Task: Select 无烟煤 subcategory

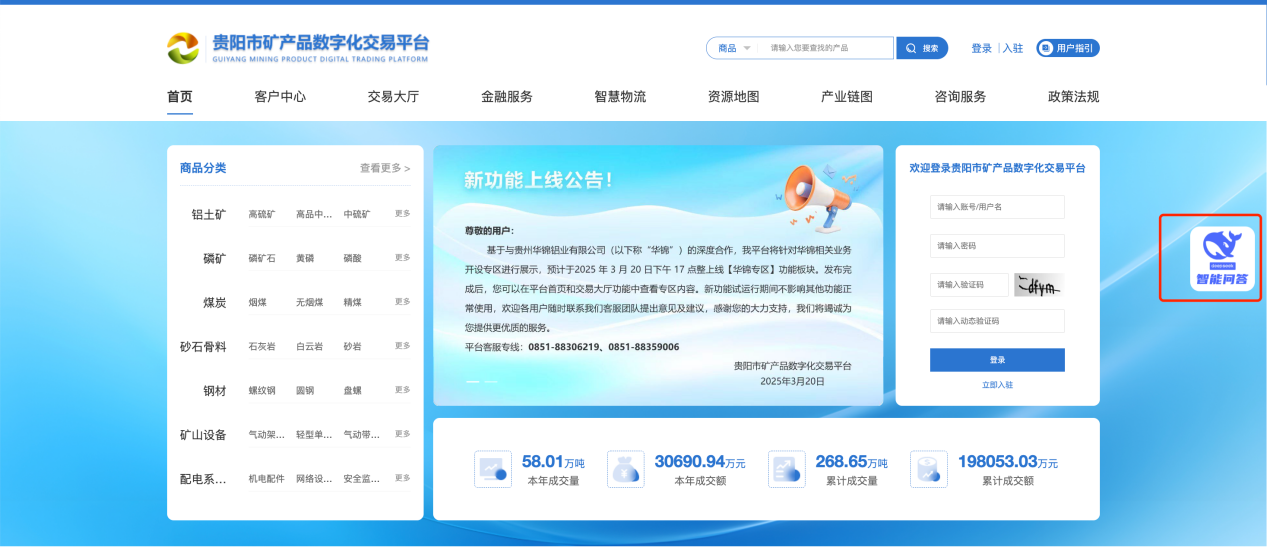Action: (310, 302)
